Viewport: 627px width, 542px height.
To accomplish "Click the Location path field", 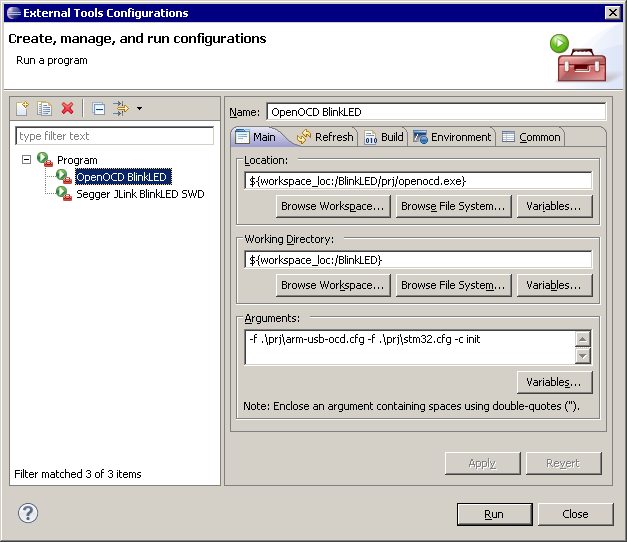I will (x=418, y=181).
